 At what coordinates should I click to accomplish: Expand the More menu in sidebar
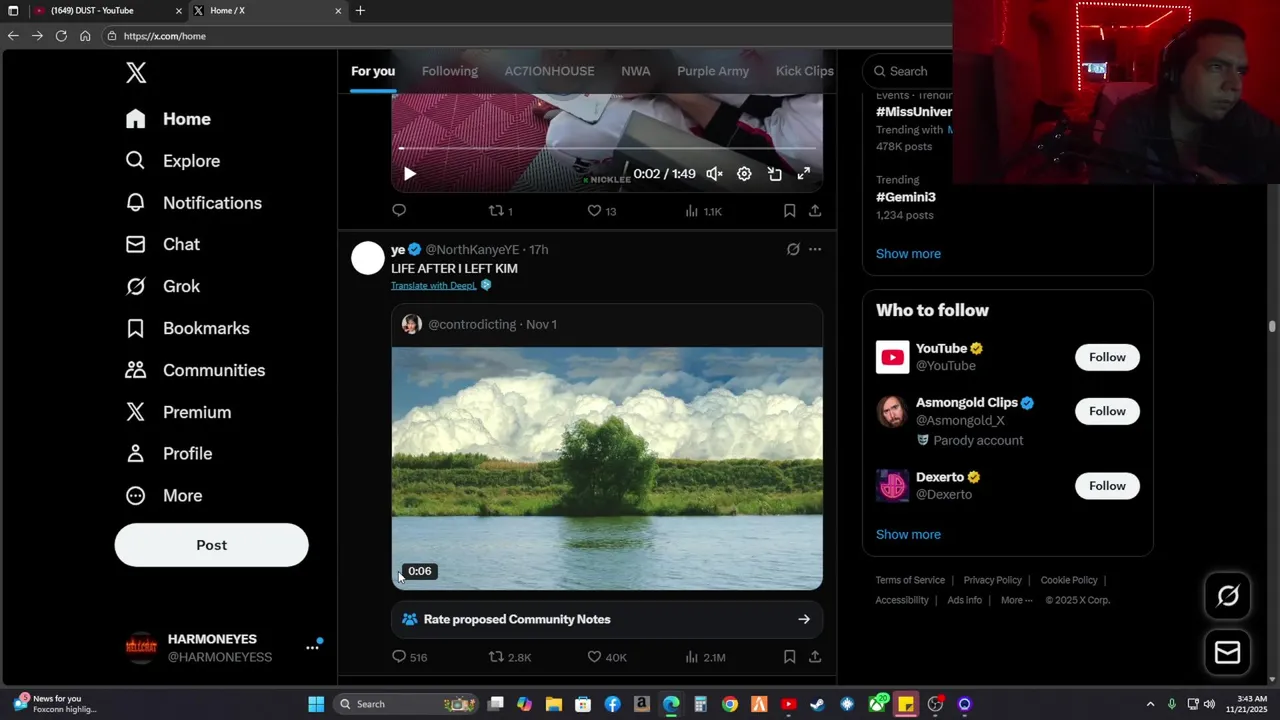(163, 496)
